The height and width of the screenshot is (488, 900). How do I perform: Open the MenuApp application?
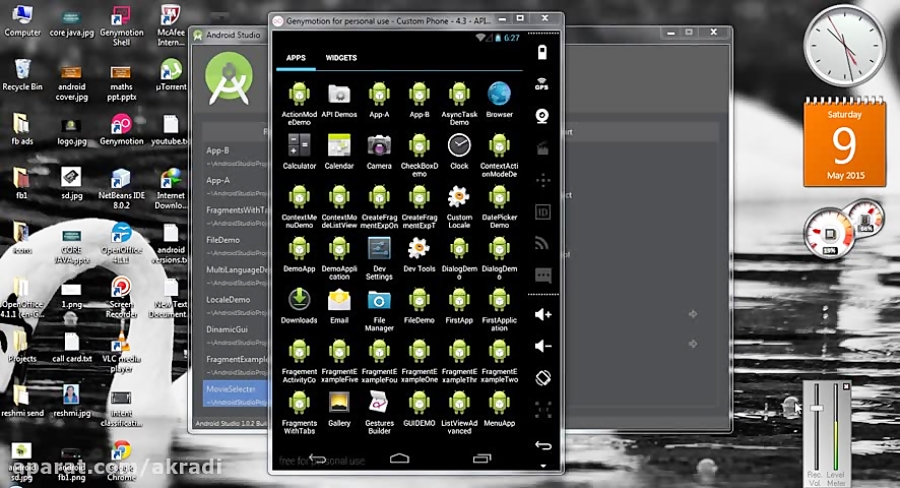(499, 409)
